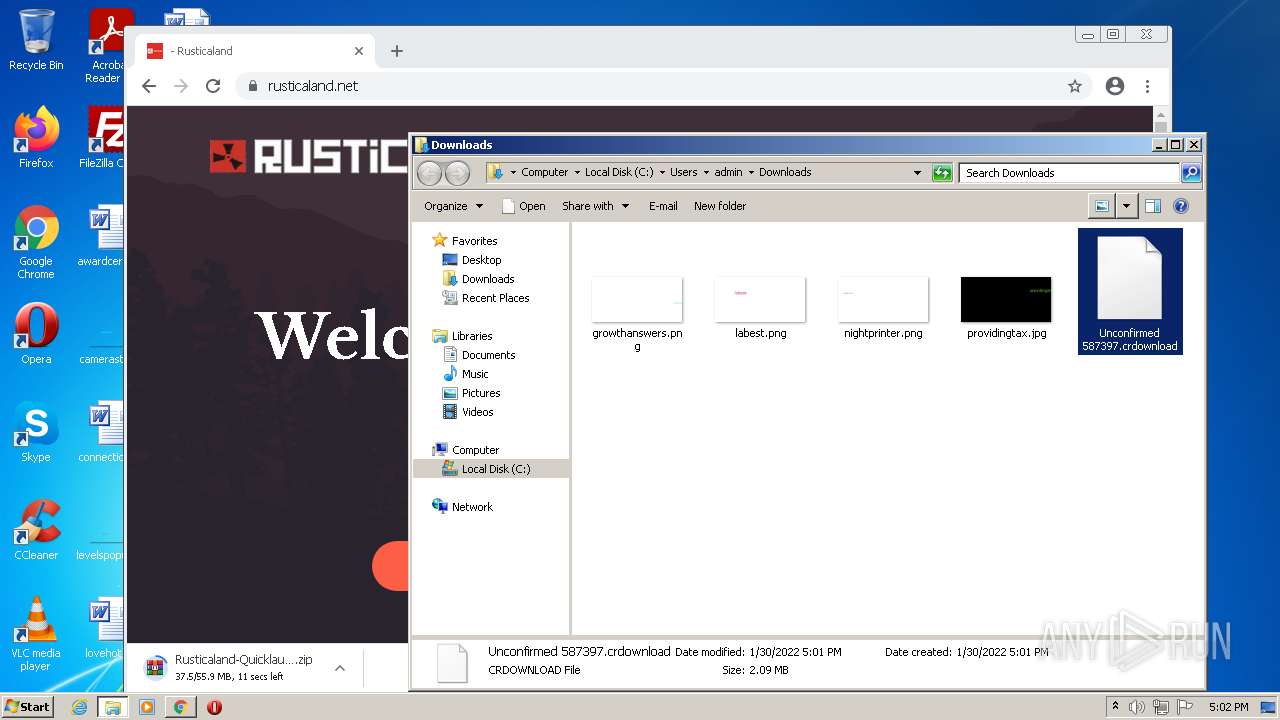Reload the rusticaland.net page
Image resolution: width=1280 pixels, height=720 pixels.
tap(213, 86)
